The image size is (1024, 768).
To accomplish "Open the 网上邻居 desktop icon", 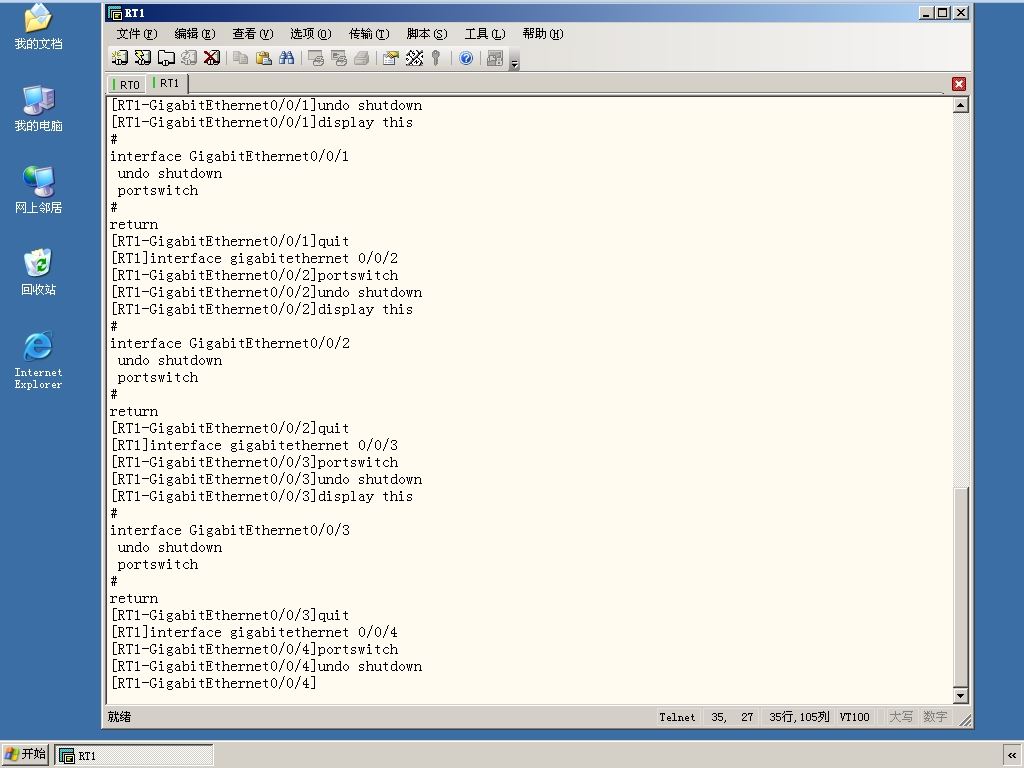I will 39,190.
